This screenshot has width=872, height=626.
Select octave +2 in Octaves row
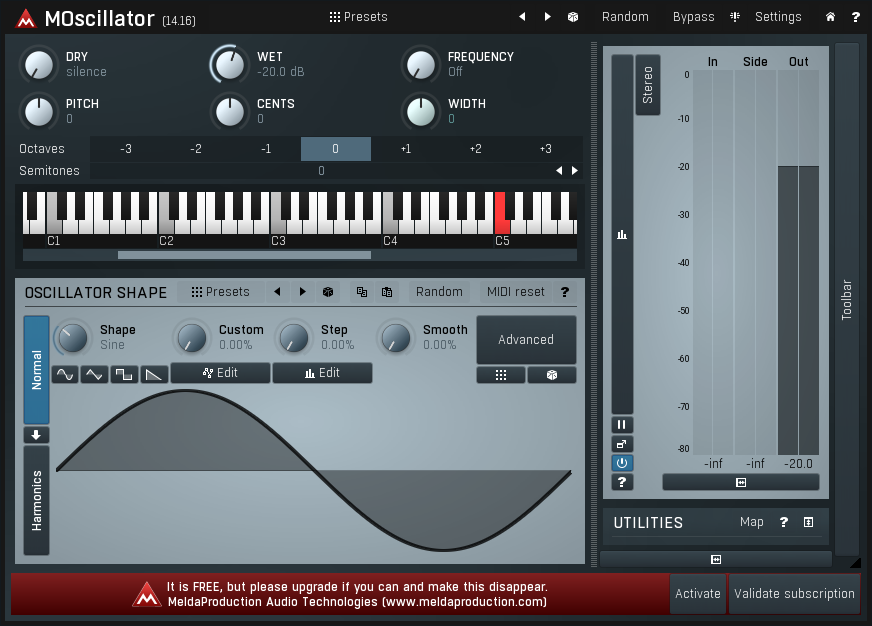tap(475, 149)
